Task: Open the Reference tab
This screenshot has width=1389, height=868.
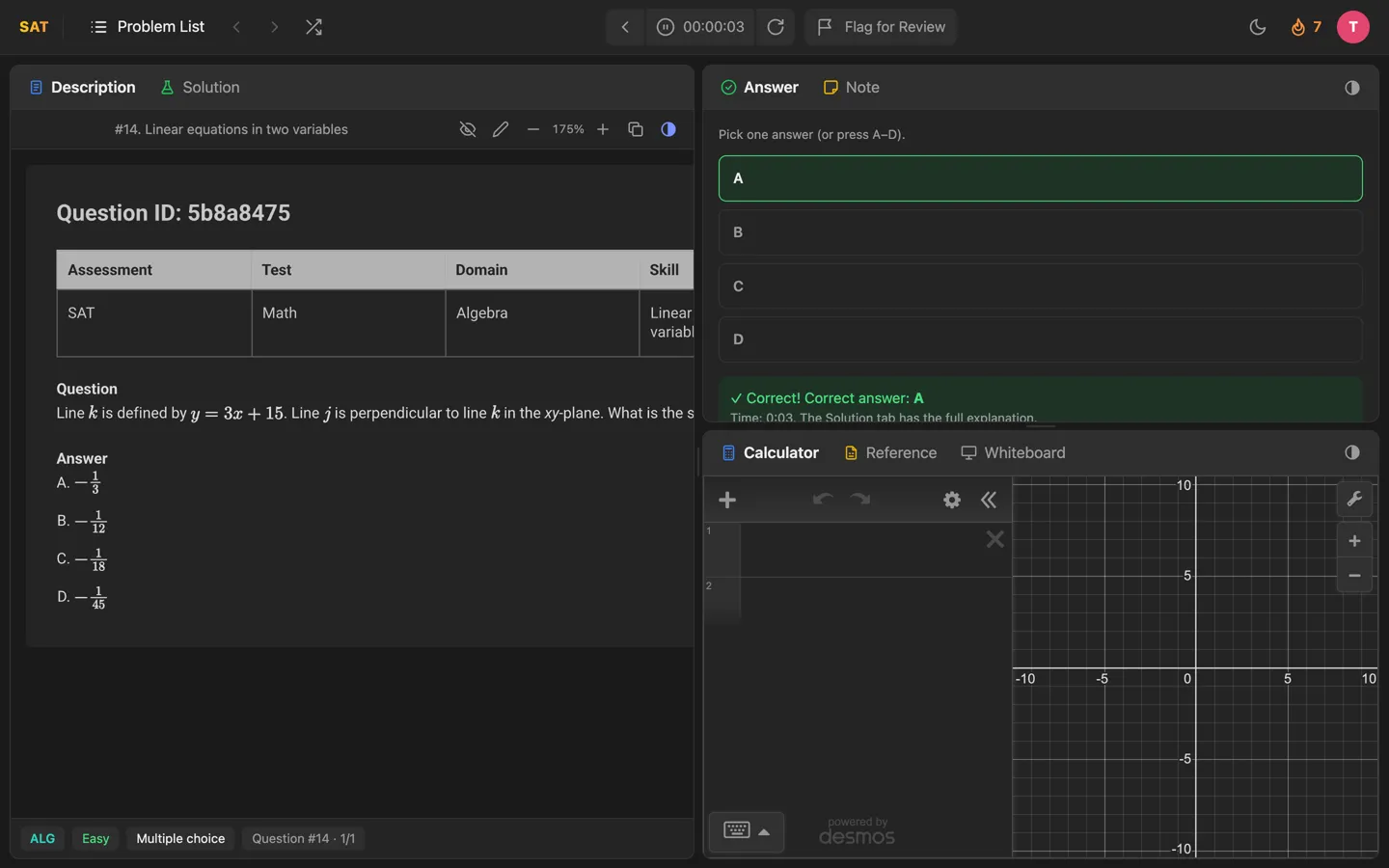Action: [890, 453]
